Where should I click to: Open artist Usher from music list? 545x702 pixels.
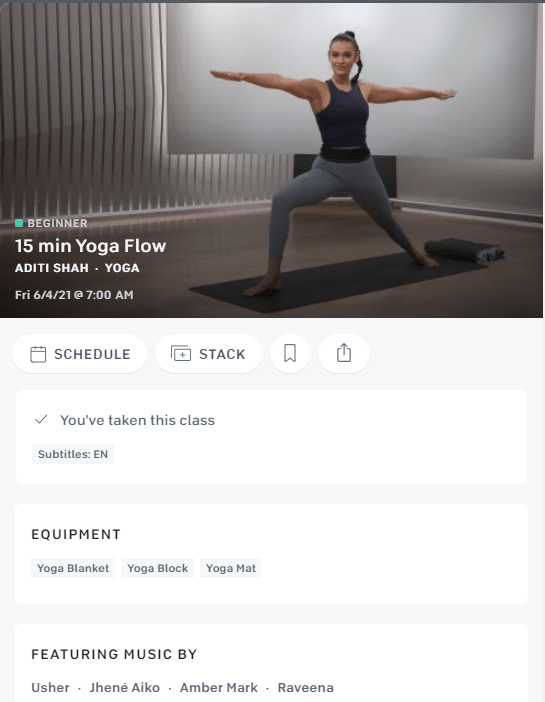[x=50, y=687]
